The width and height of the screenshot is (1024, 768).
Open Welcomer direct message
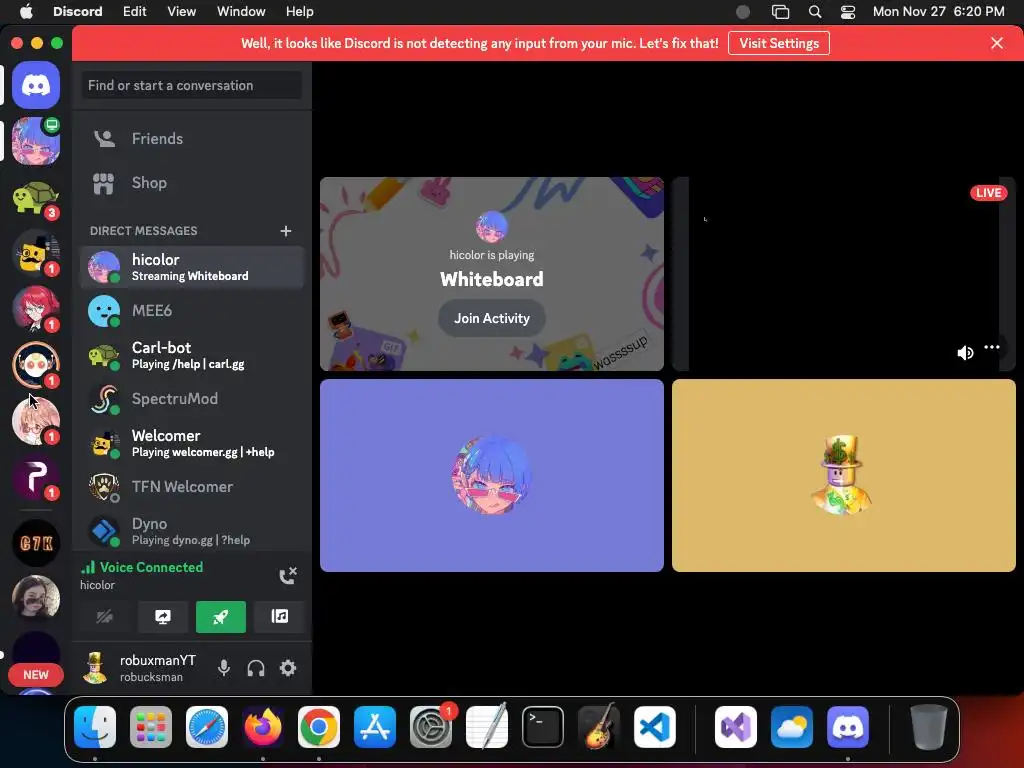[x=192, y=443]
